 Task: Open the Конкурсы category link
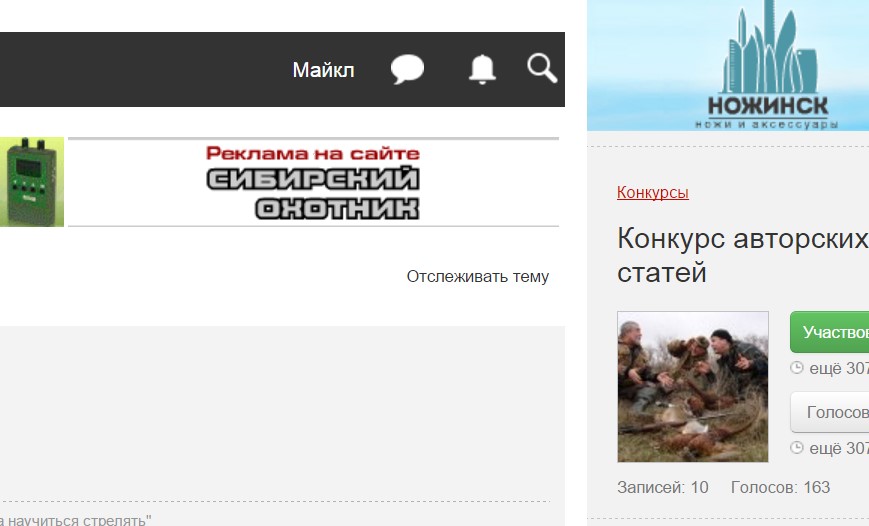click(652, 192)
